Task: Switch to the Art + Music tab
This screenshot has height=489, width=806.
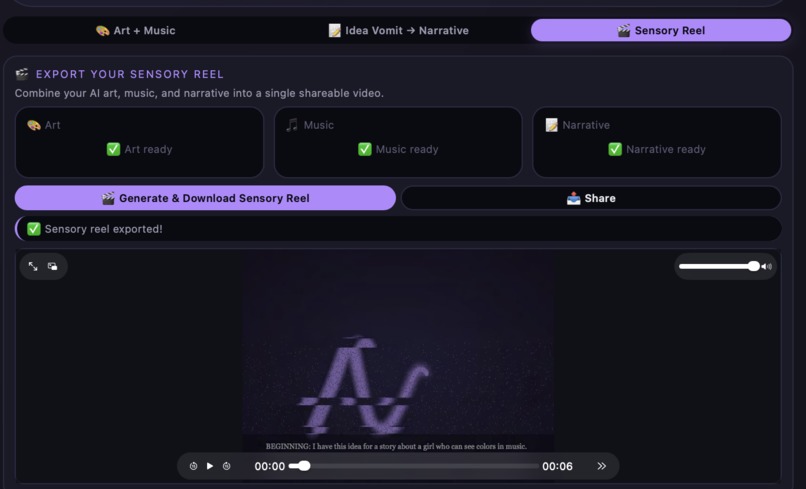Action: coord(136,30)
